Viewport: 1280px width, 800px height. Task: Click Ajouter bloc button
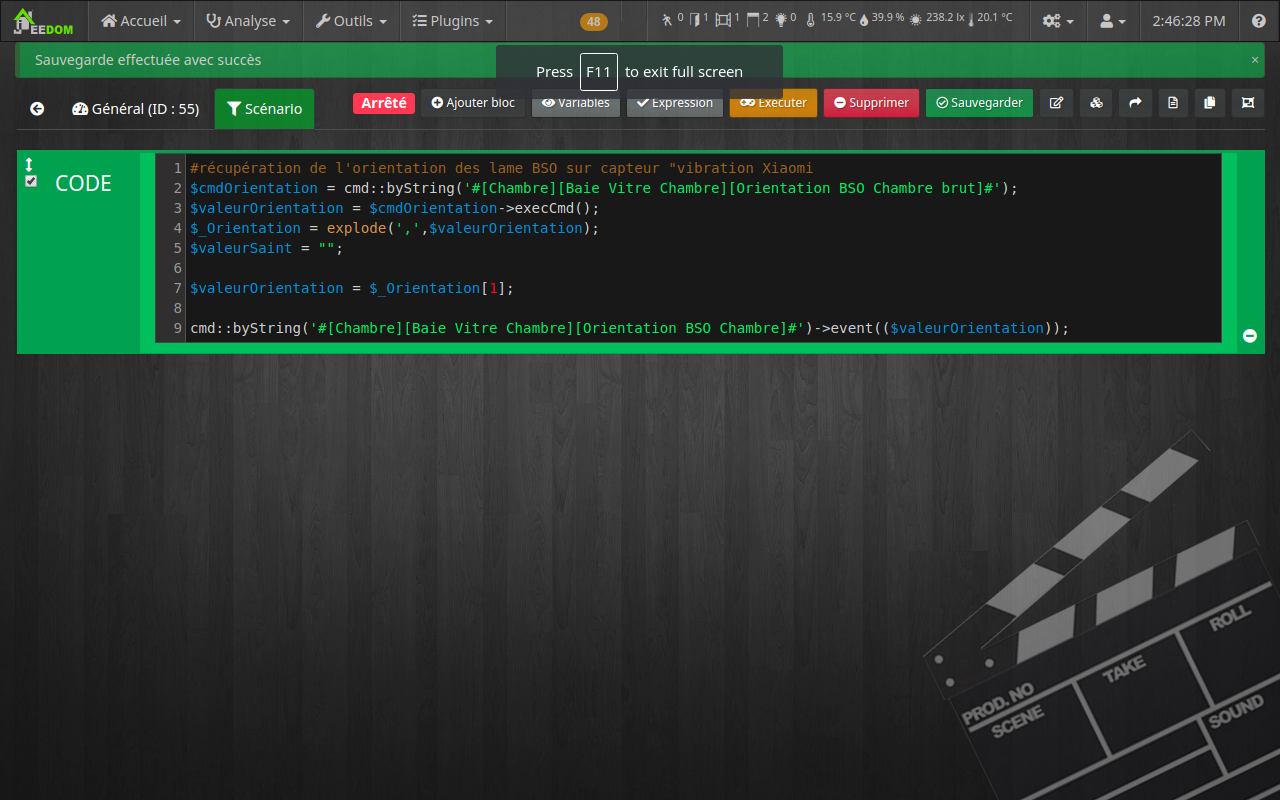click(x=473, y=103)
